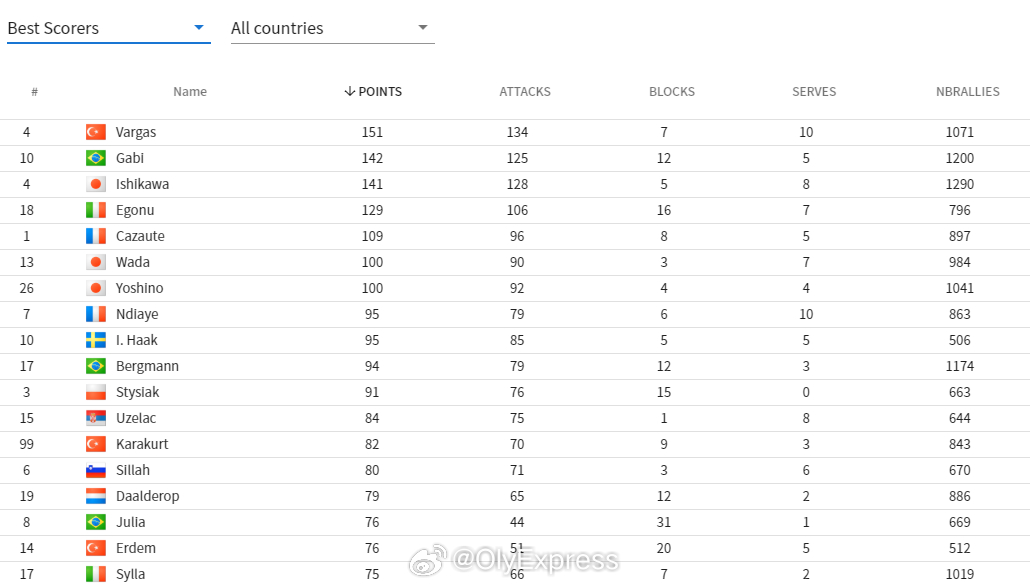Click the Best Scorers dropdown arrow
This screenshot has height=587, width=1030.
199,28
